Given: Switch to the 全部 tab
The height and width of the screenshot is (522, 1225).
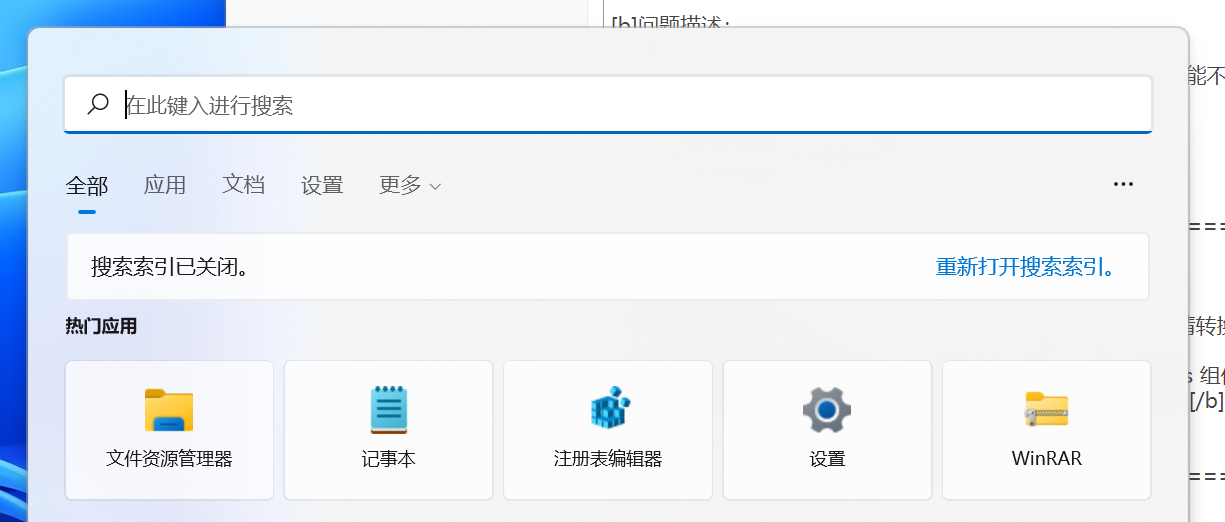Looking at the screenshot, I should [x=87, y=185].
